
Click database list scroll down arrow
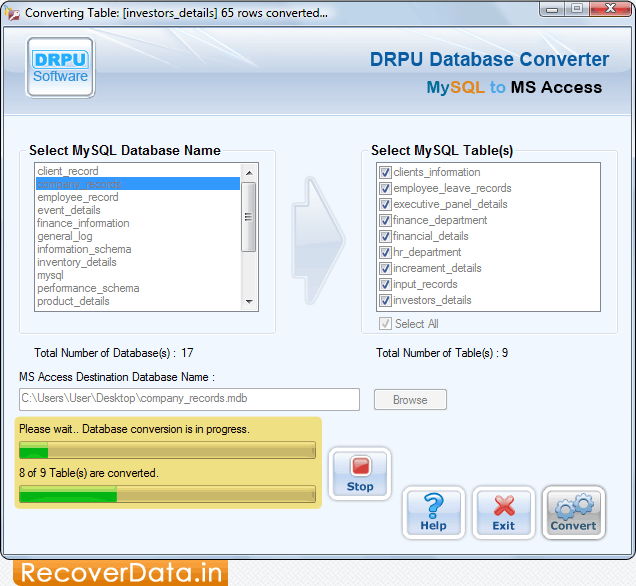coord(249,301)
